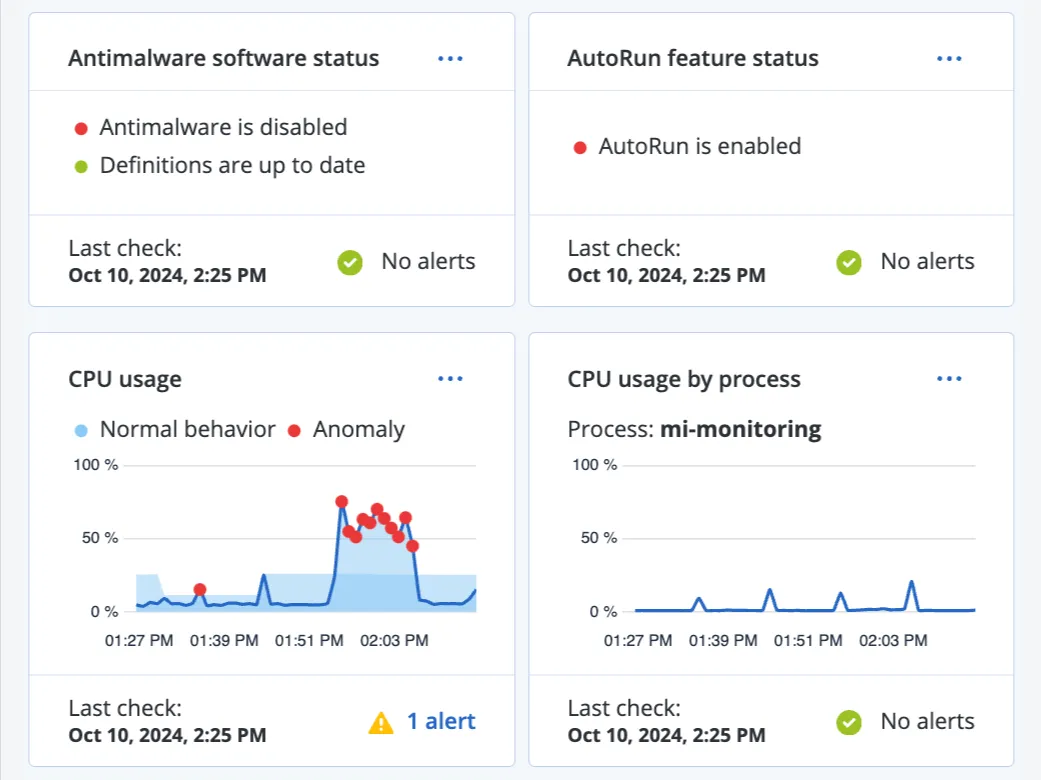The width and height of the screenshot is (1041, 780).
Task: Open the Antimalware software status options menu
Action: (450, 59)
